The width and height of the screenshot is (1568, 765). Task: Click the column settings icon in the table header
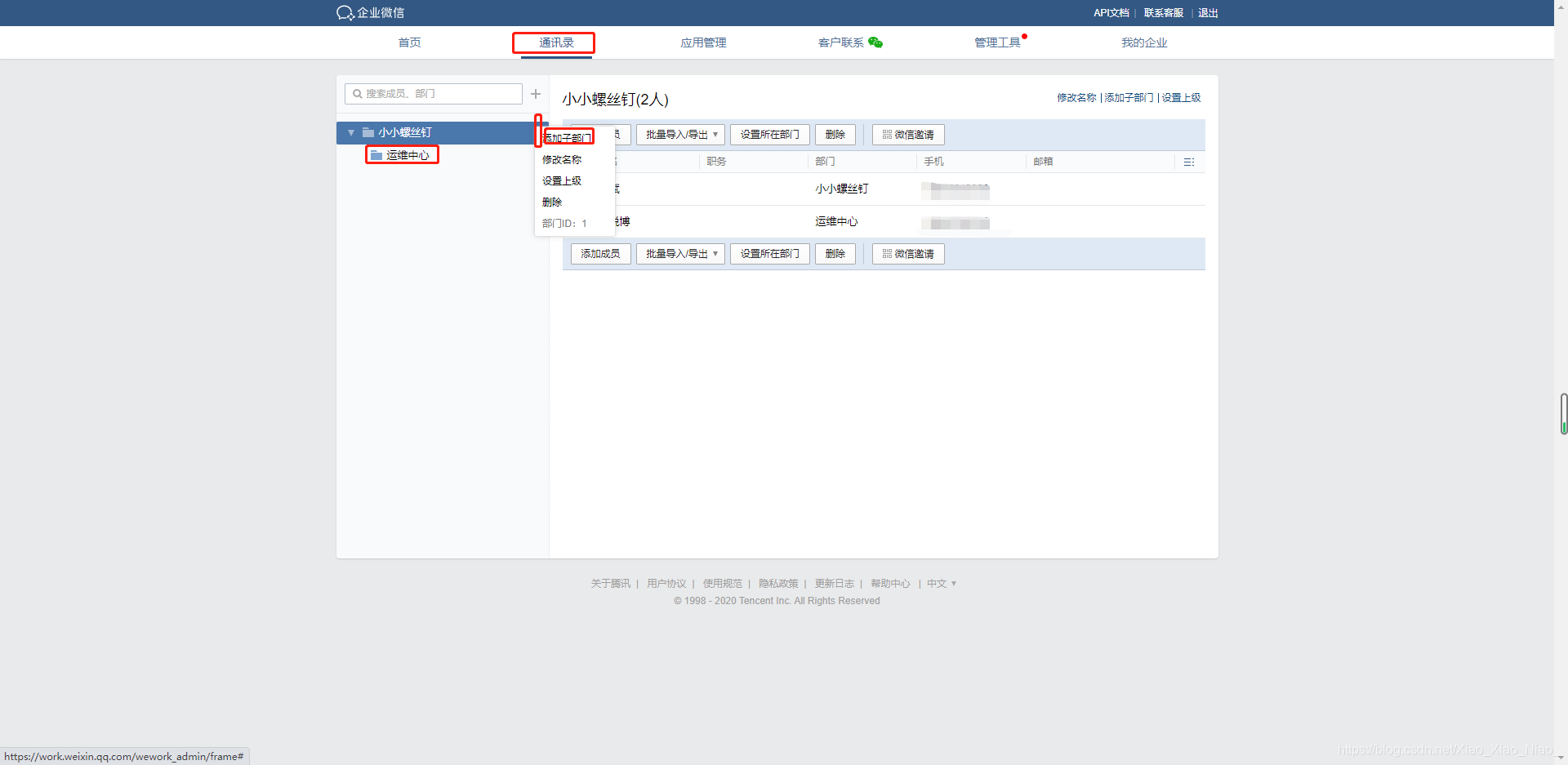pos(1189,162)
